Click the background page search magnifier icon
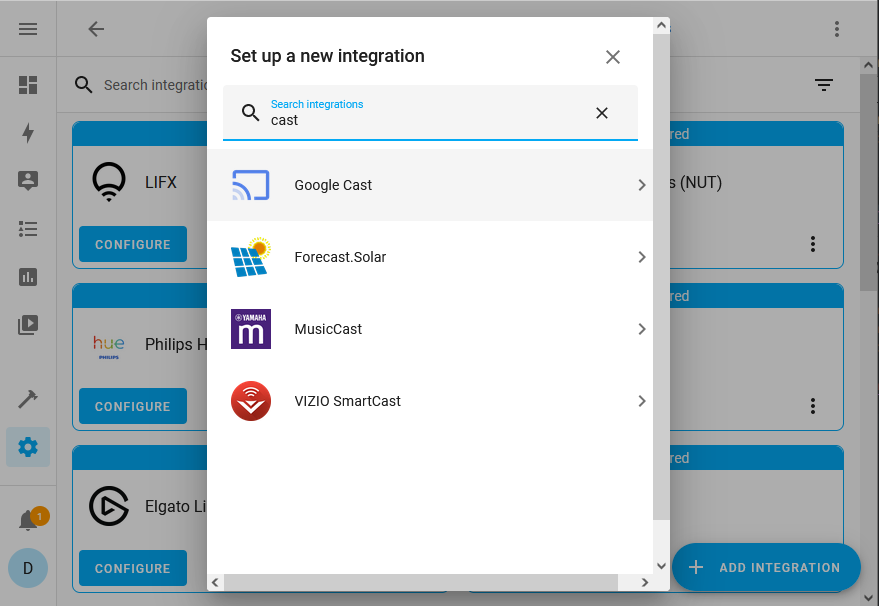The height and width of the screenshot is (606, 879). click(x=84, y=85)
